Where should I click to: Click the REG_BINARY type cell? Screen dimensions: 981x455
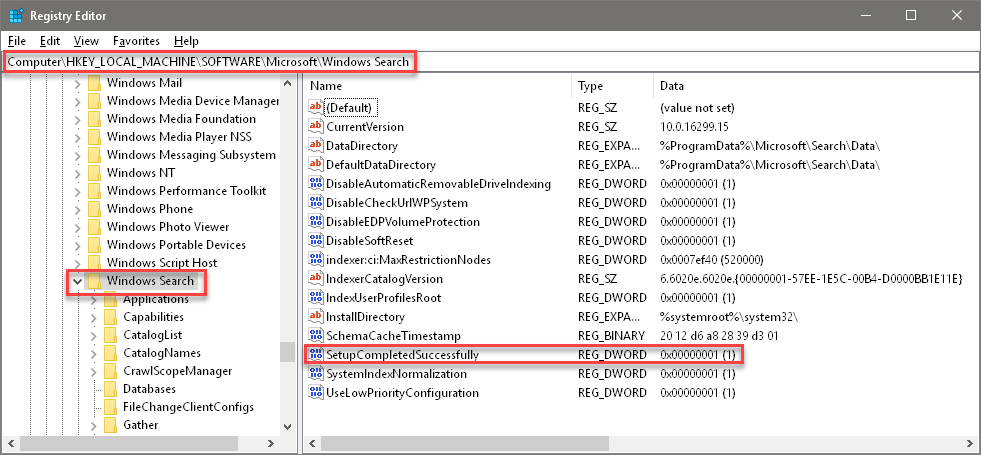(x=609, y=336)
